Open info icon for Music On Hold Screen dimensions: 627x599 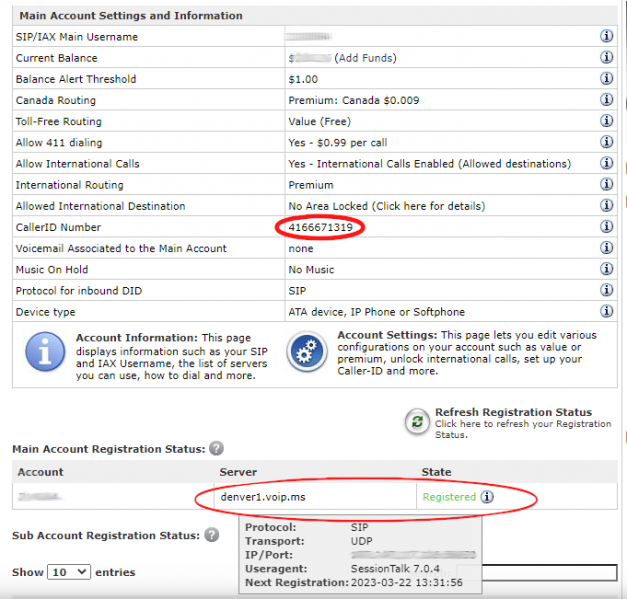coord(606,269)
